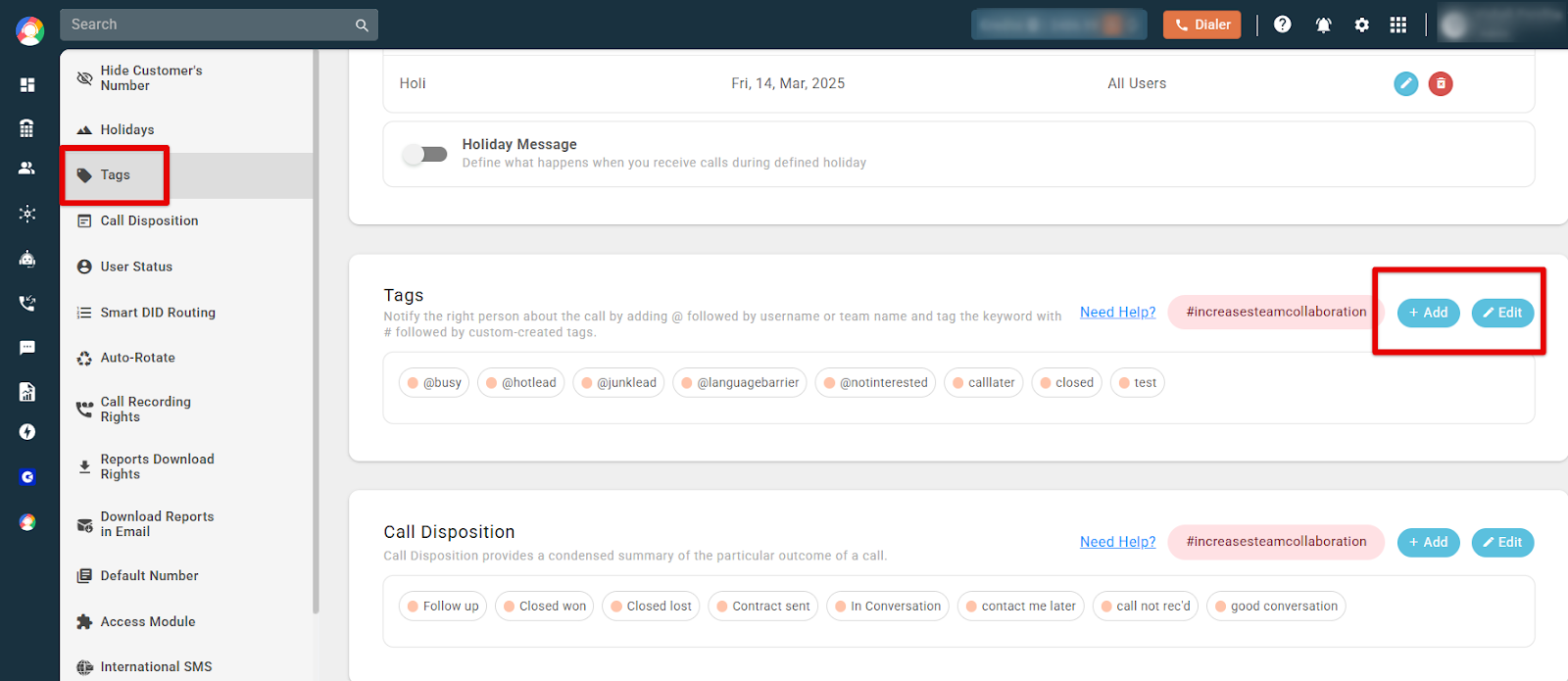Select Holidays in settings sidebar
1568x681 pixels.
click(x=186, y=129)
